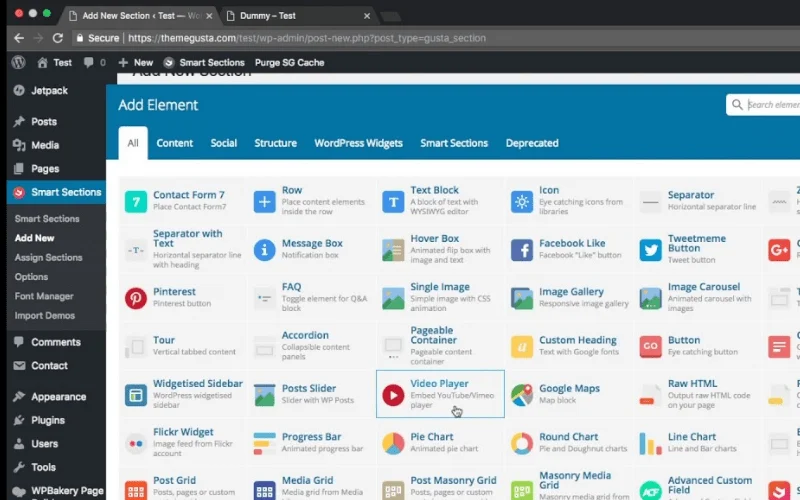The height and width of the screenshot is (500, 800).
Task: Open the Options submenu link
Action: (x=31, y=277)
